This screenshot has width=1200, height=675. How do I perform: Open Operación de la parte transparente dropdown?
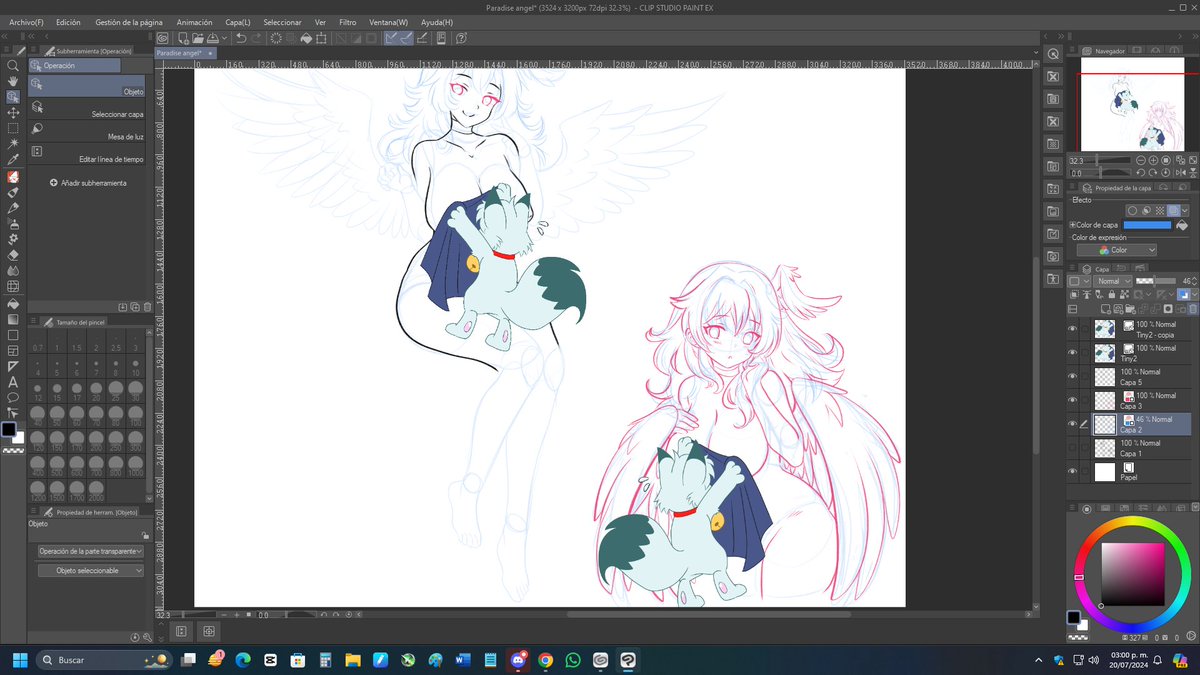(x=90, y=551)
